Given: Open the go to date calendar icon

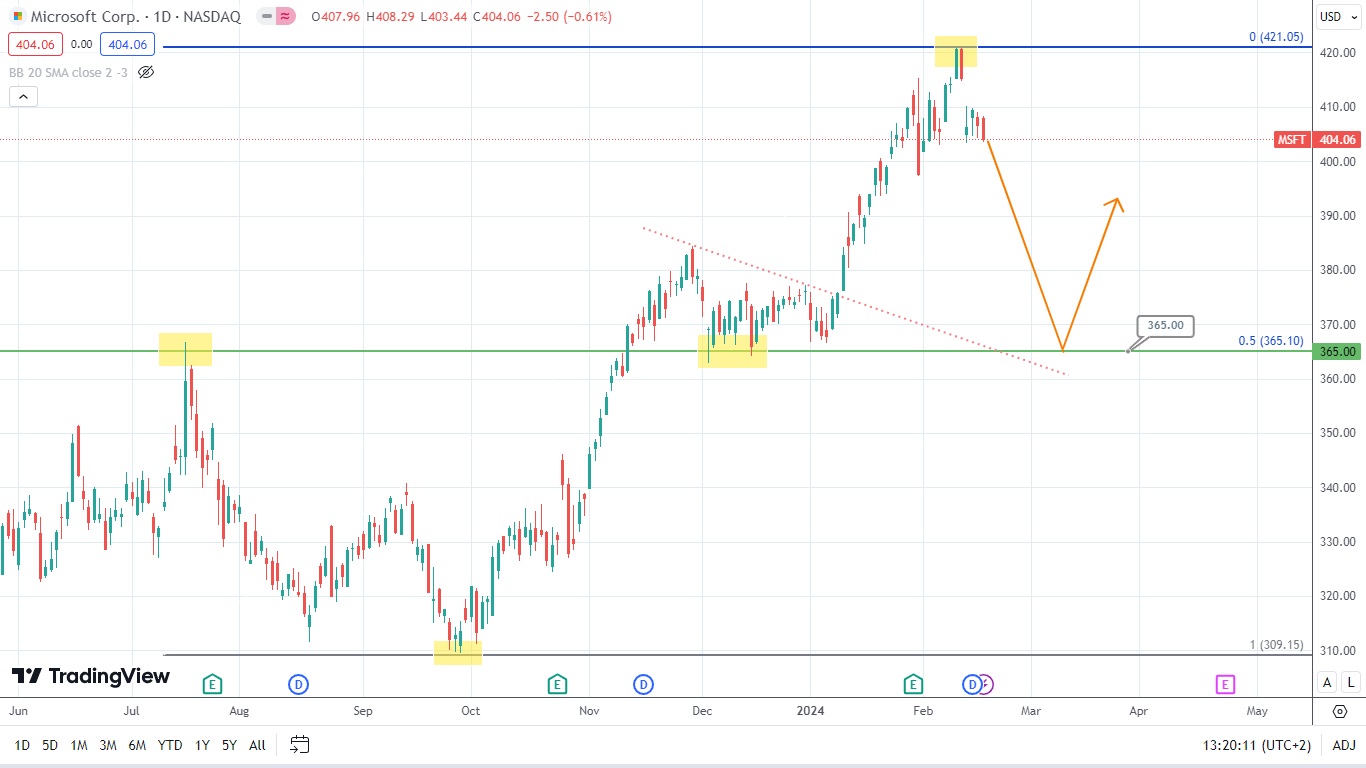Looking at the screenshot, I should tap(300, 744).
